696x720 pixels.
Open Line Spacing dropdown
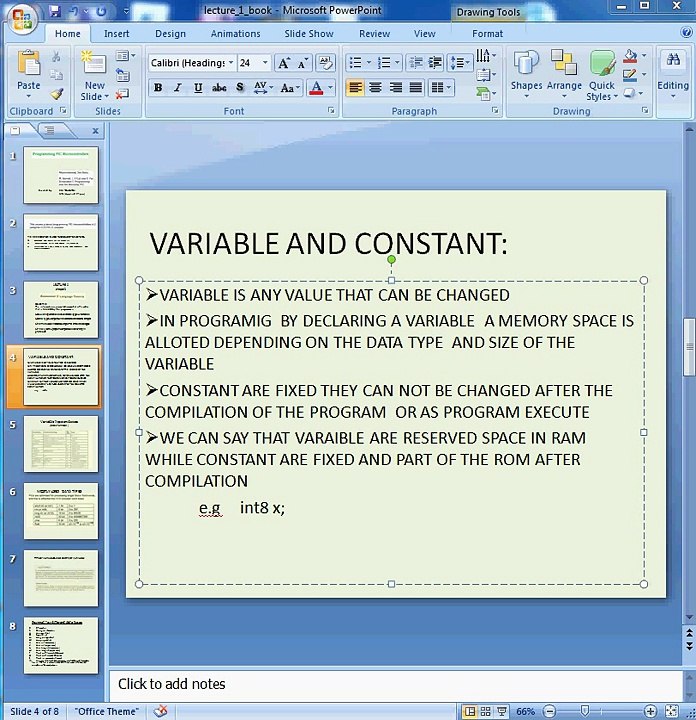460,62
